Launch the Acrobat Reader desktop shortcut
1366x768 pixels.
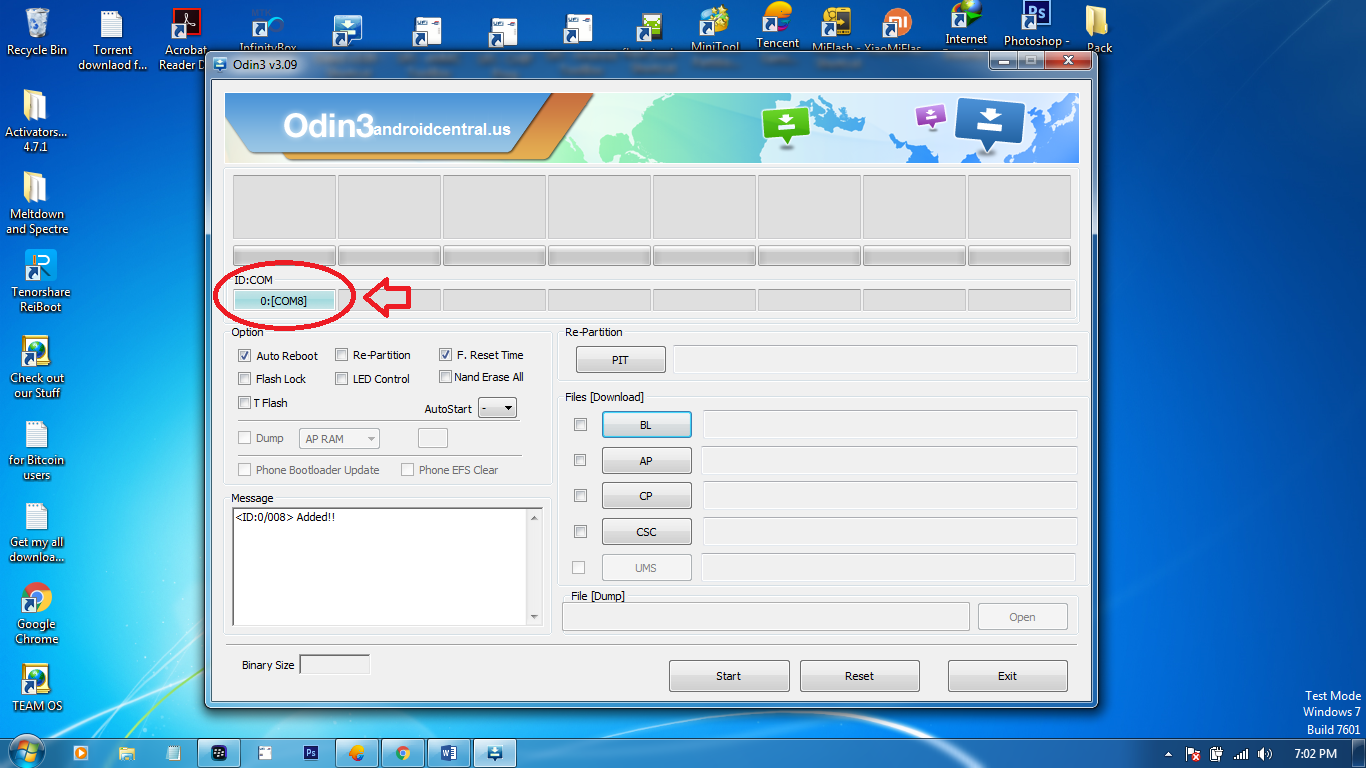point(186,40)
